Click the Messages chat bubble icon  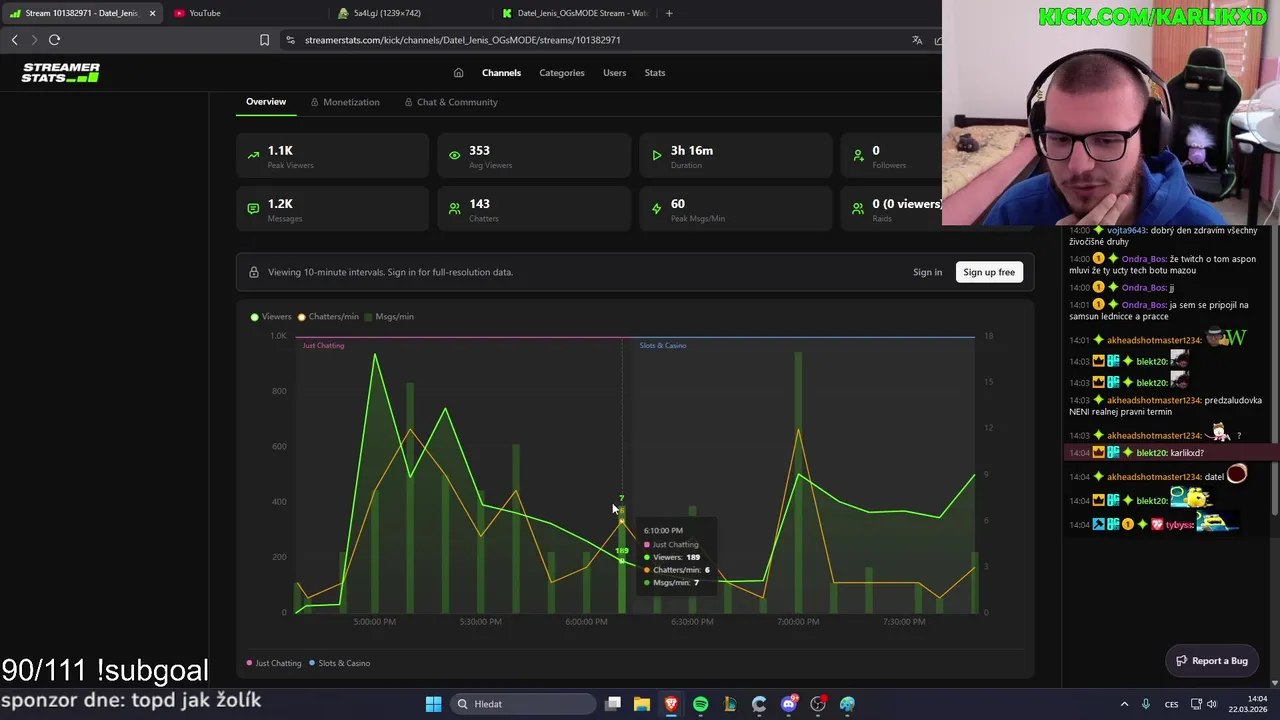(x=253, y=209)
